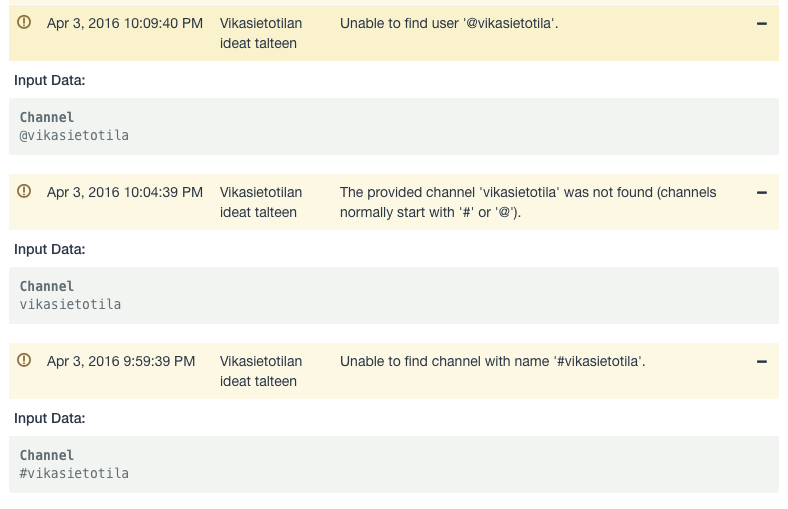Open Vikasietotilan ideat talteen in first entry
Image resolution: width=788 pixels, height=509 pixels.
click(261, 33)
